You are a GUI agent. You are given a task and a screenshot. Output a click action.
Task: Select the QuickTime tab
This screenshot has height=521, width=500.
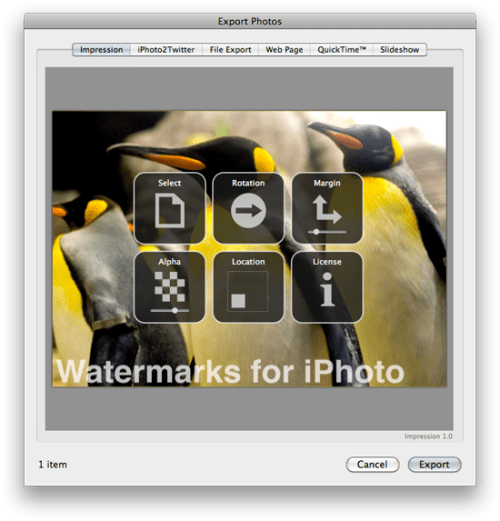click(x=342, y=50)
